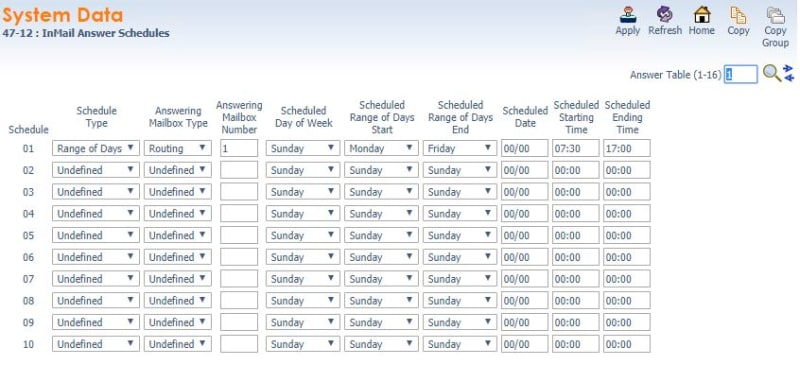
Task: Click Scheduled Starting Time field for schedule 08
Action: click(576, 301)
